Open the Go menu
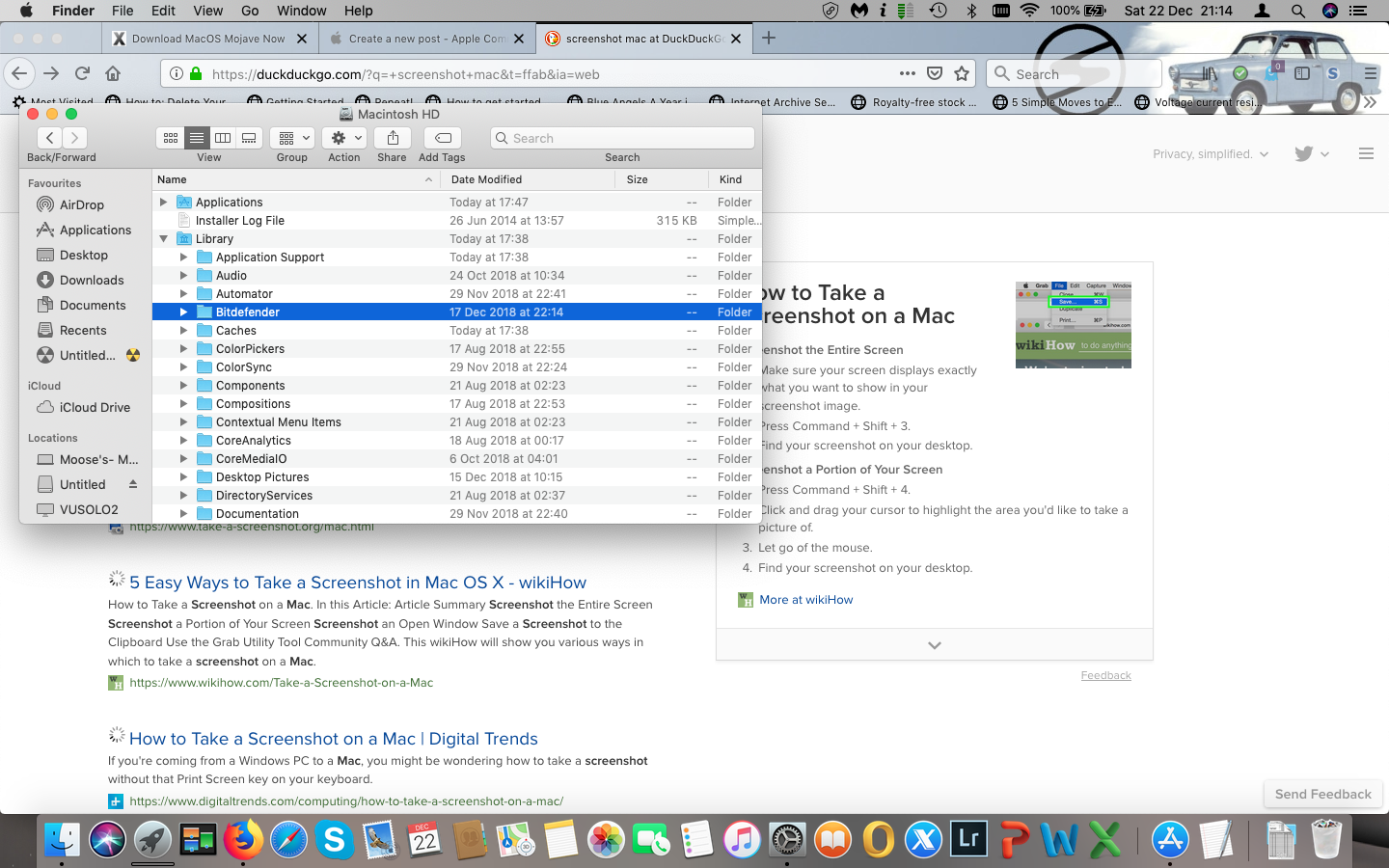 click(x=250, y=11)
